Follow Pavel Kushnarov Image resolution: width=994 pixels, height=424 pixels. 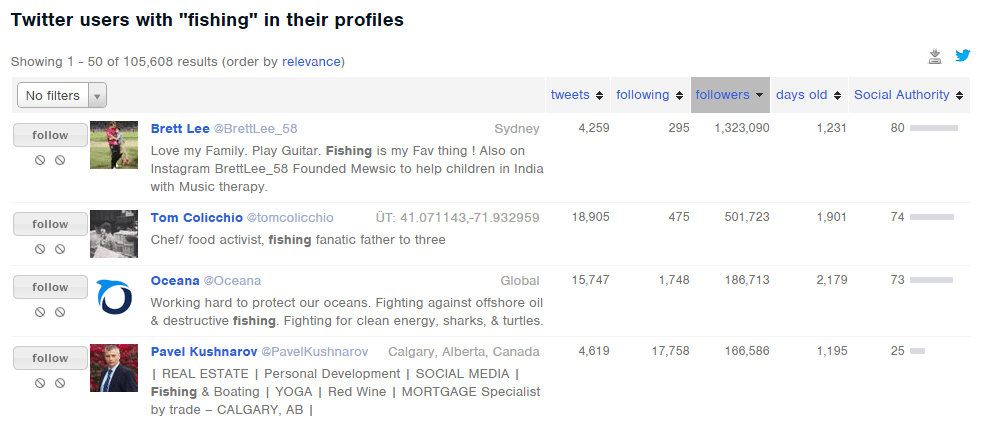click(x=50, y=358)
